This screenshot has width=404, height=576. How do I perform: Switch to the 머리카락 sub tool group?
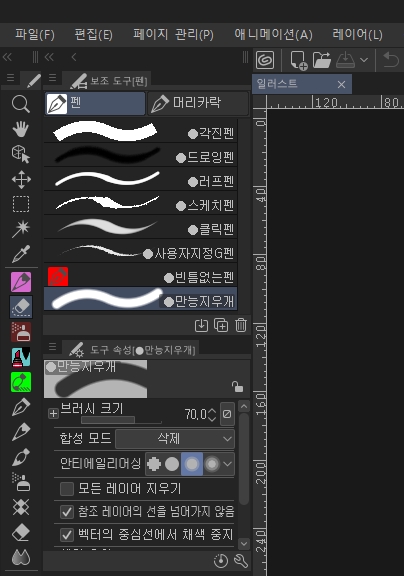pos(198,103)
